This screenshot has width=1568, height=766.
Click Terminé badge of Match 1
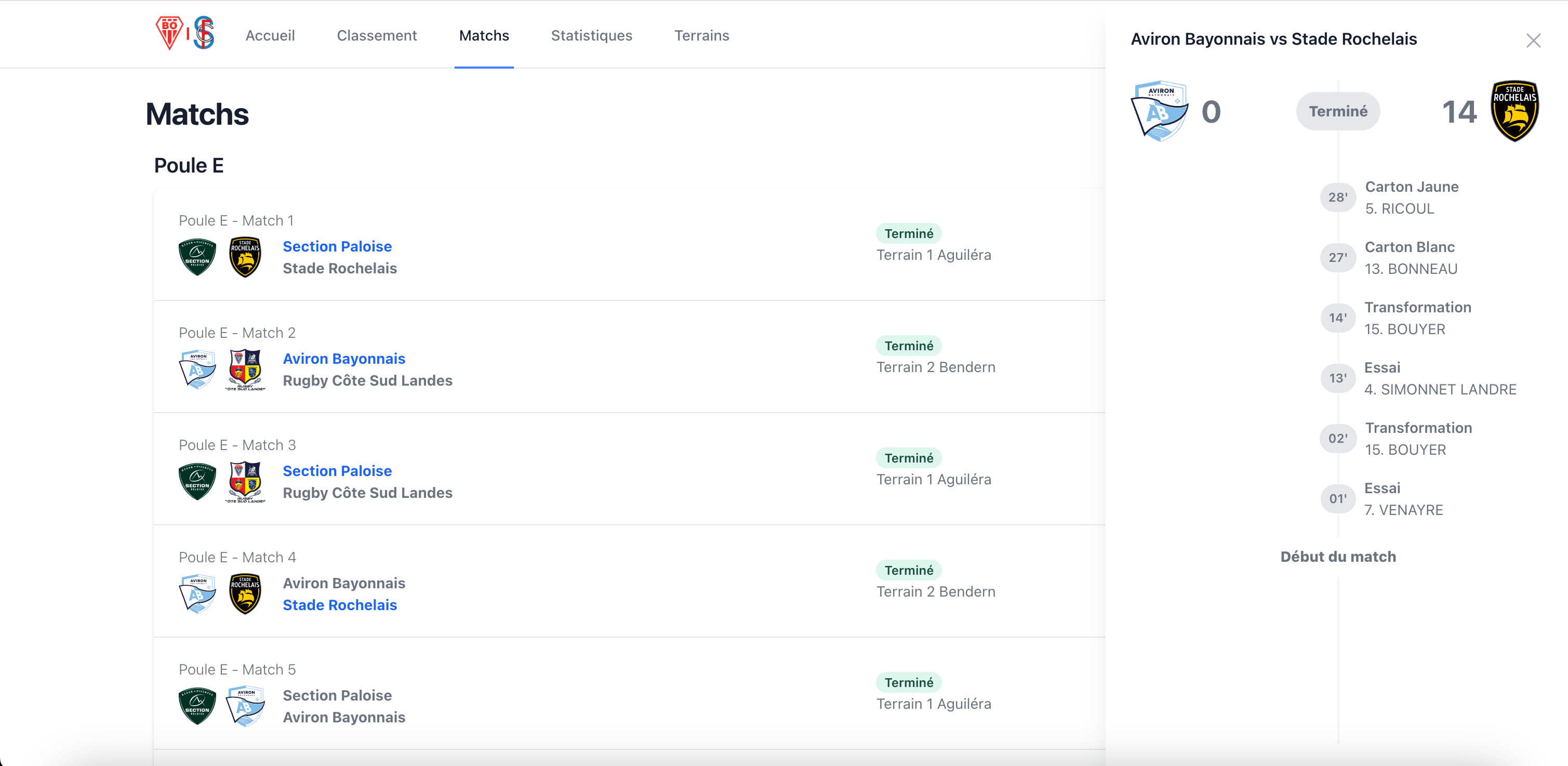[x=909, y=233]
